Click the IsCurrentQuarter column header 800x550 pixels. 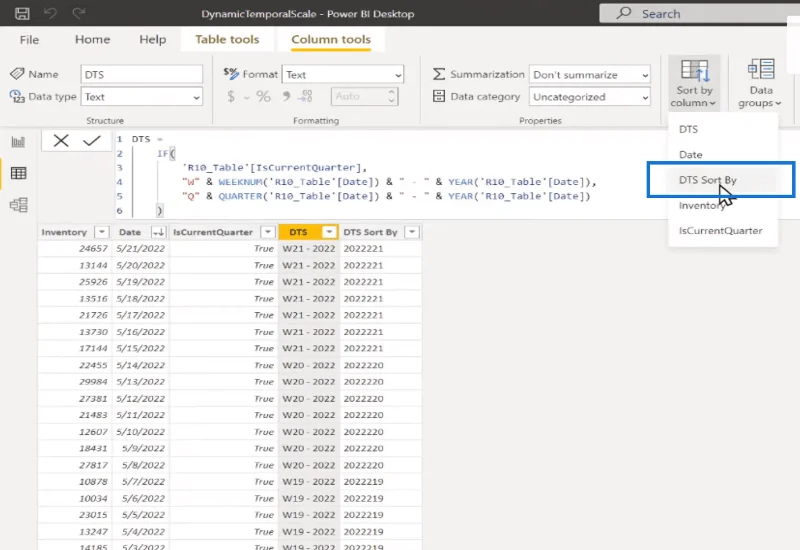tap(213, 232)
